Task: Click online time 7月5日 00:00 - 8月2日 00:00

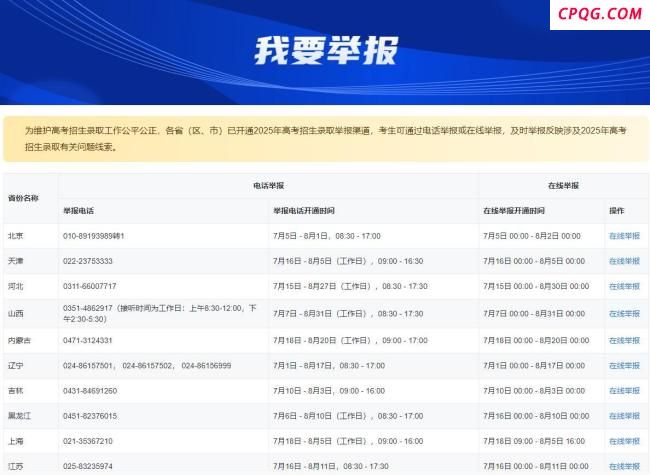Action: (x=532, y=236)
